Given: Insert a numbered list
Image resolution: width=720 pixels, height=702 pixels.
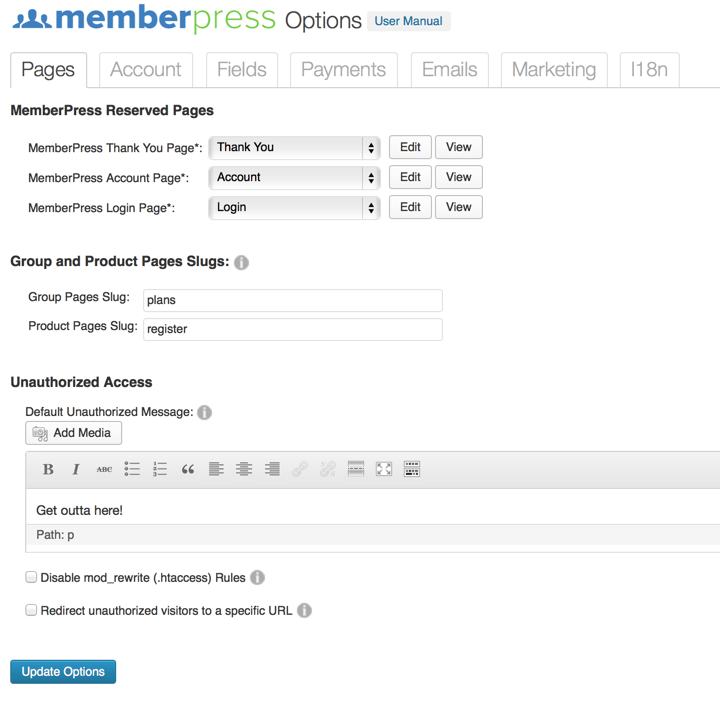Looking at the screenshot, I should click(160, 469).
